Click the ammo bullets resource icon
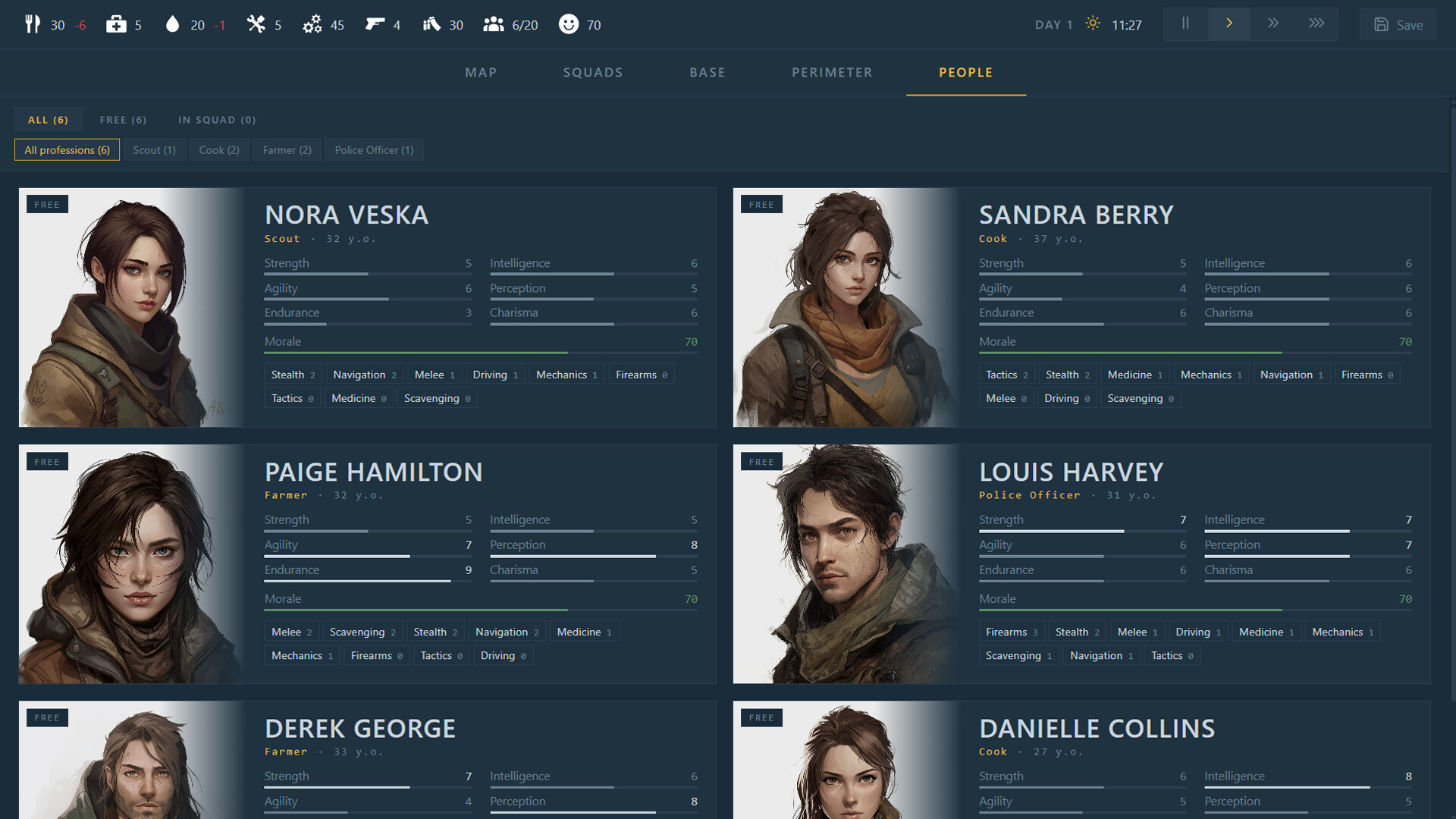The height and width of the screenshot is (819, 1456). (431, 24)
